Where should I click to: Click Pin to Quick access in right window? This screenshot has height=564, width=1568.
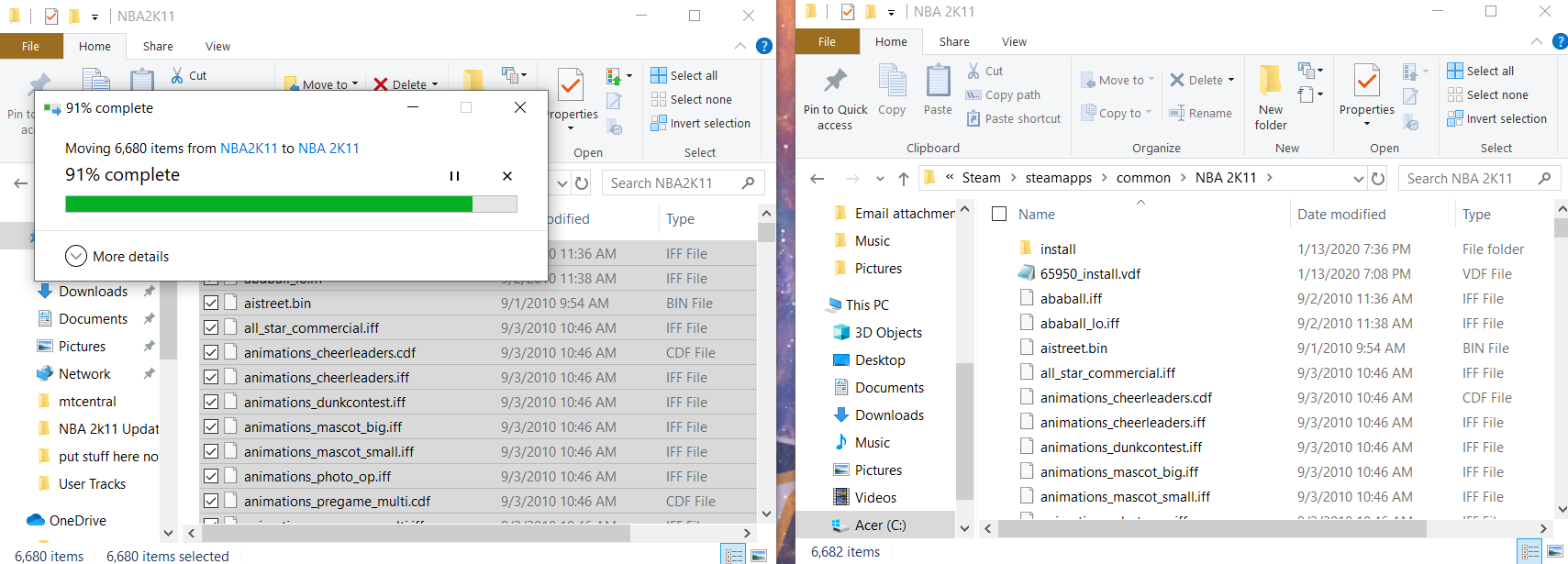pyautogui.click(x=835, y=100)
